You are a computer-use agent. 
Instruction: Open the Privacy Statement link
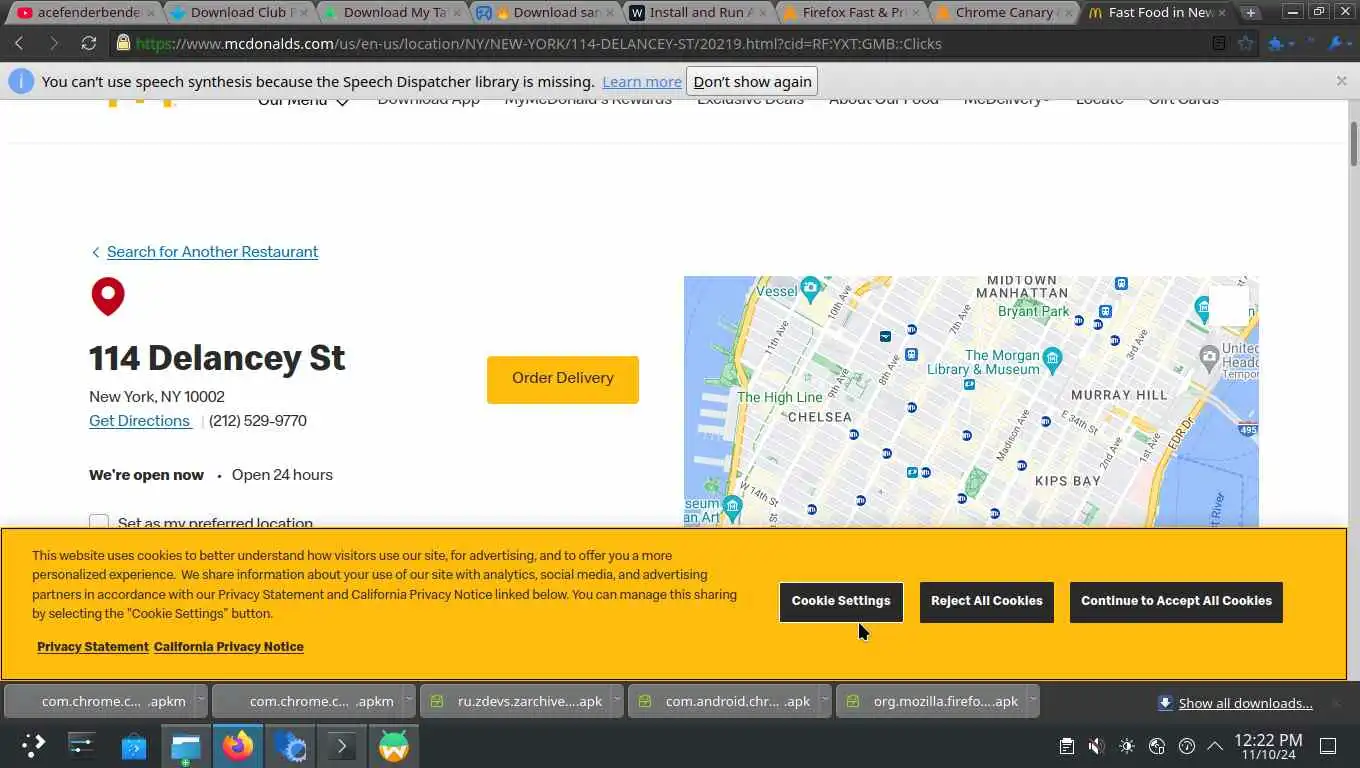pos(93,647)
